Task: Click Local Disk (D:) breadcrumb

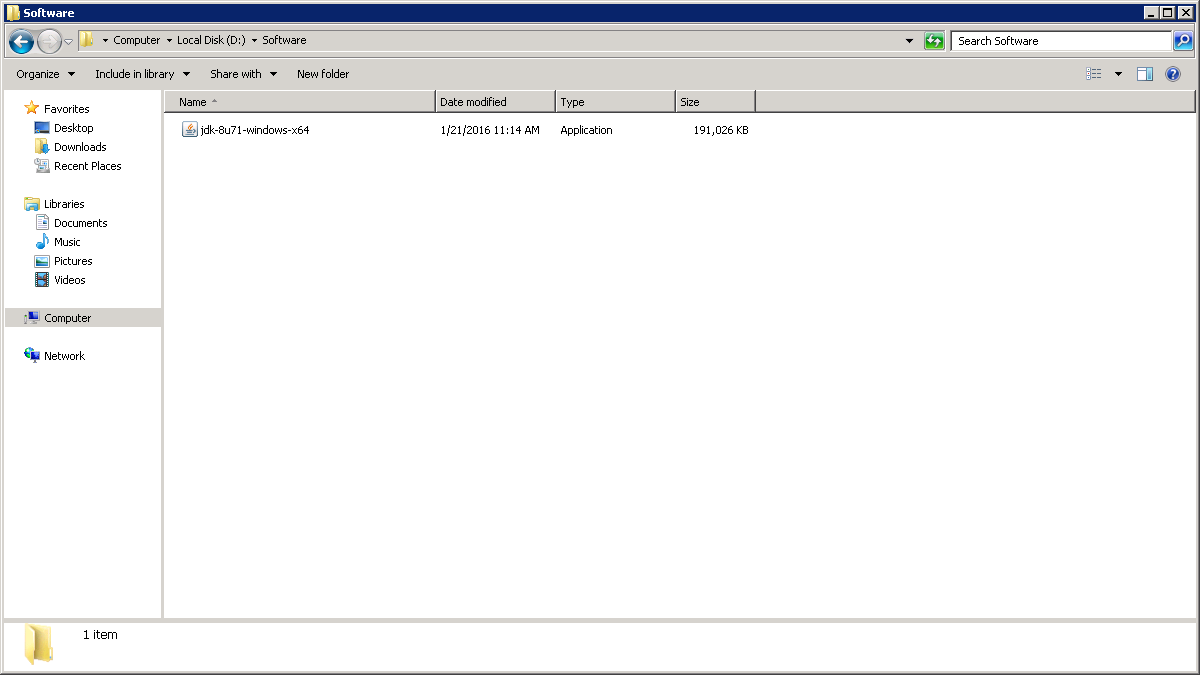Action: [211, 40]
